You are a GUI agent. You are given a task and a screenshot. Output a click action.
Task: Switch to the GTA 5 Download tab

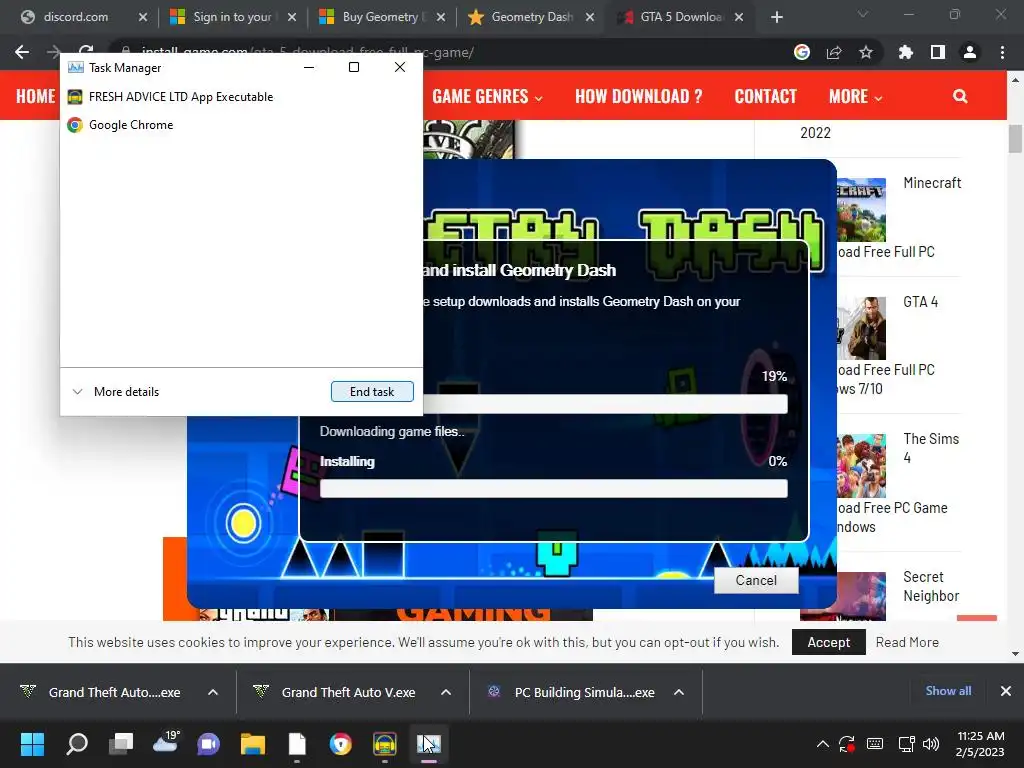coord(680,17)
